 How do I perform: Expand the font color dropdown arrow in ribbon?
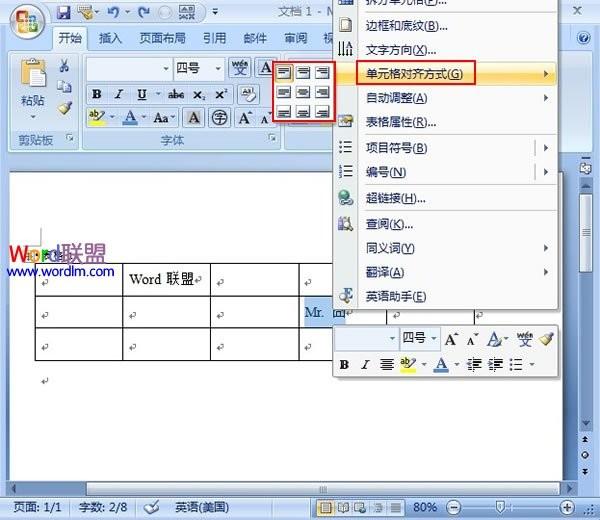(144, 117)
